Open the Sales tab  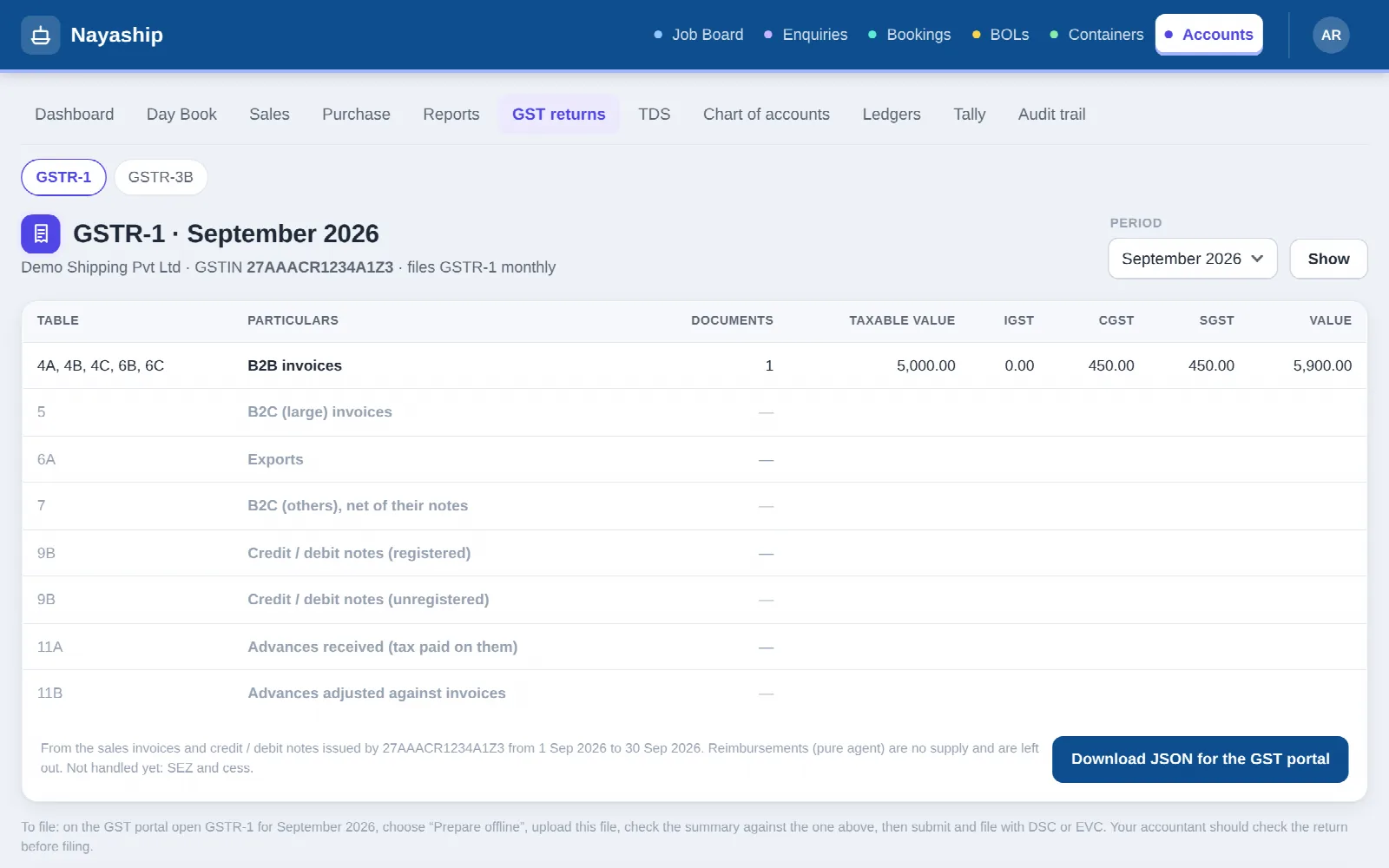tap(269, 115)
